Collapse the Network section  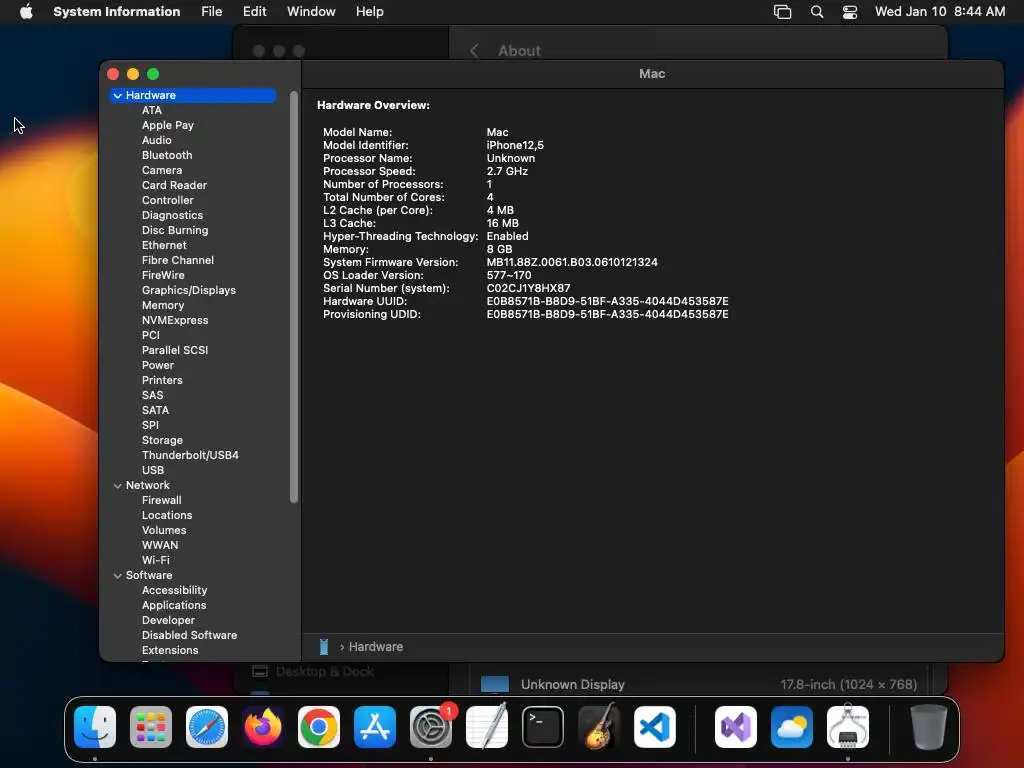pyautogui.click(x=118, y=485)
